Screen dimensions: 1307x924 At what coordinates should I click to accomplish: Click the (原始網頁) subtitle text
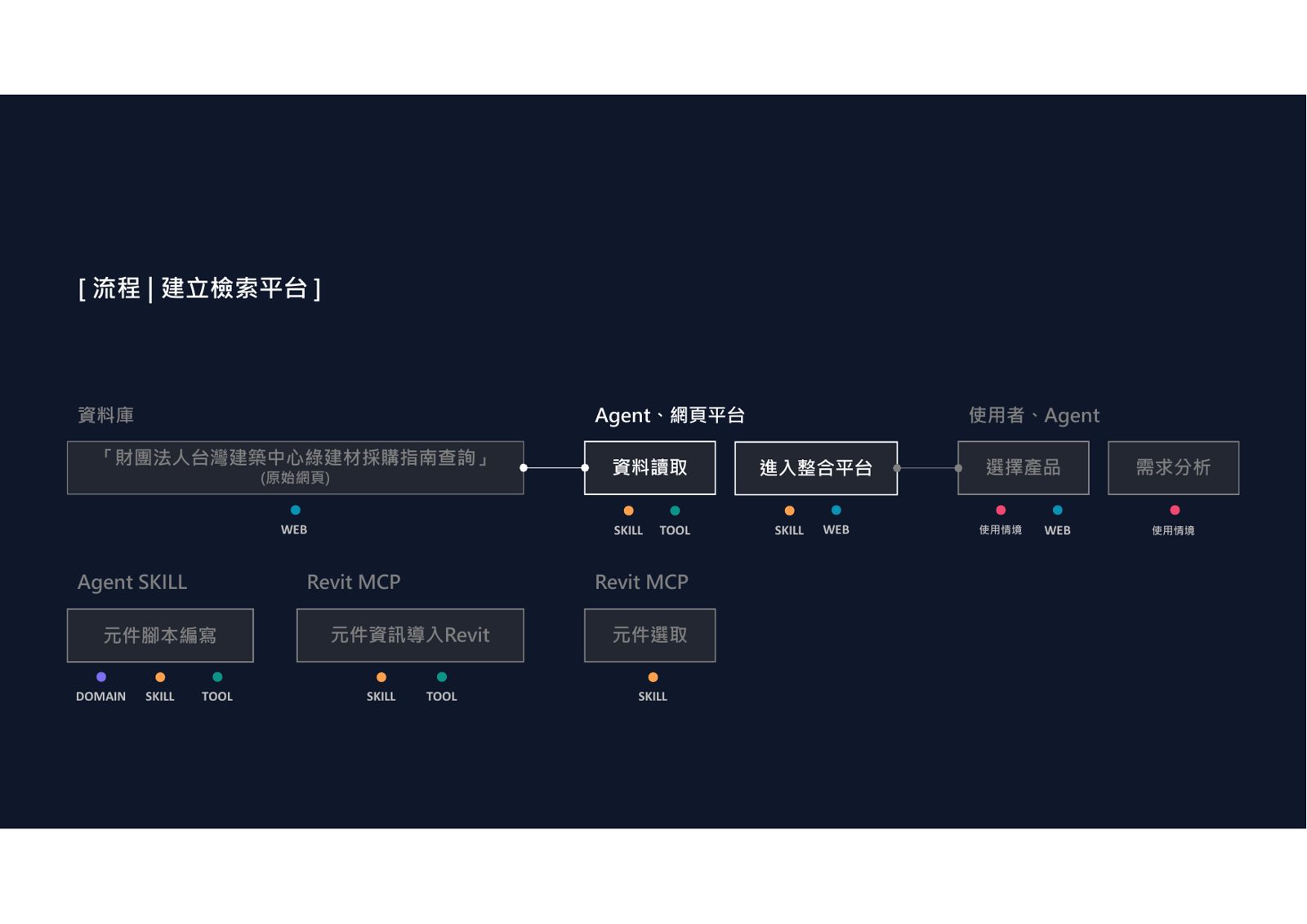tap(295, 478)
